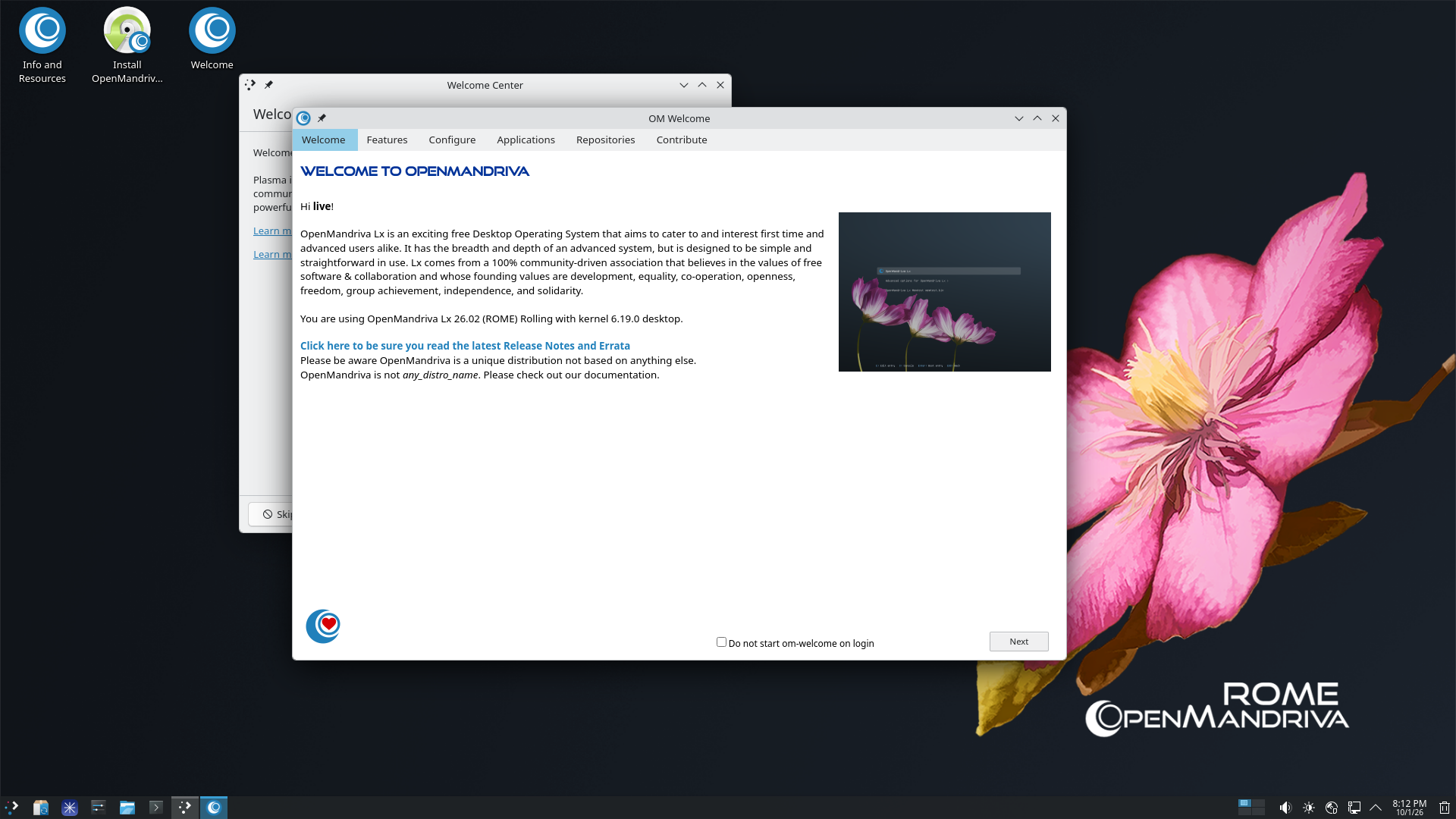Enable 'Do not start om-welcome on login'

pos(721,642)
